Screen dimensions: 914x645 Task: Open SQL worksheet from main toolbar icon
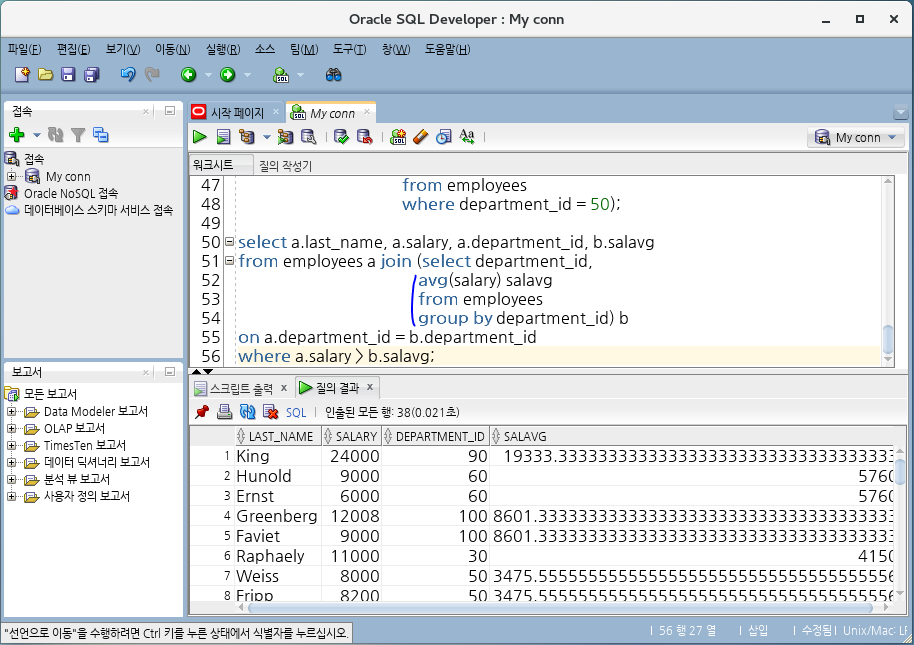pos(281,75)
